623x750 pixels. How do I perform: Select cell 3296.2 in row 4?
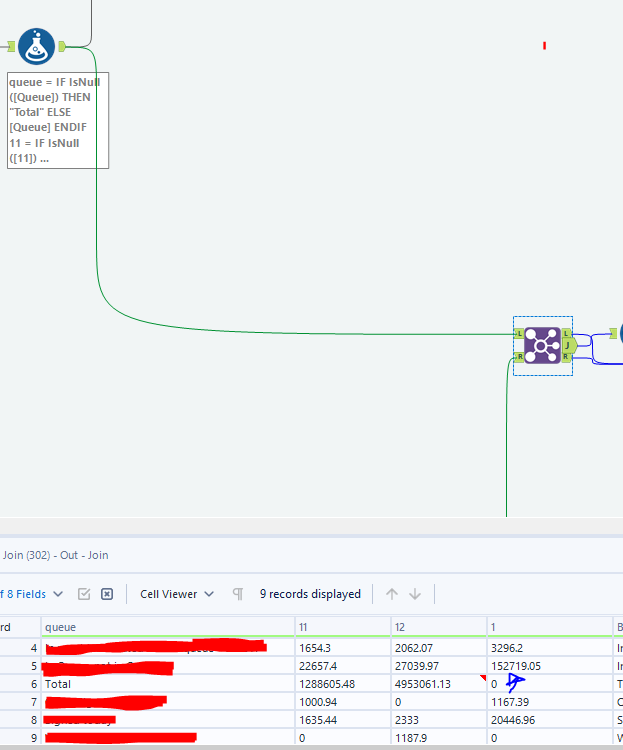pos(550,648)
